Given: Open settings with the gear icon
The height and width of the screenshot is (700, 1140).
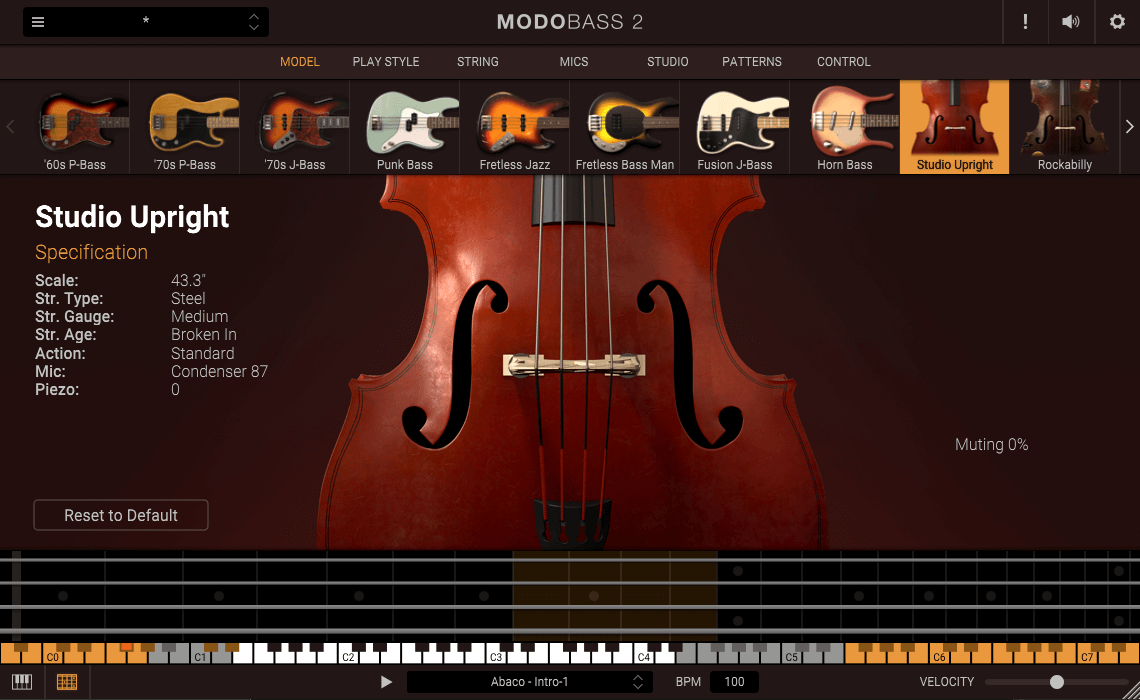Looking at the screenshot, I should click(1117, 22).
